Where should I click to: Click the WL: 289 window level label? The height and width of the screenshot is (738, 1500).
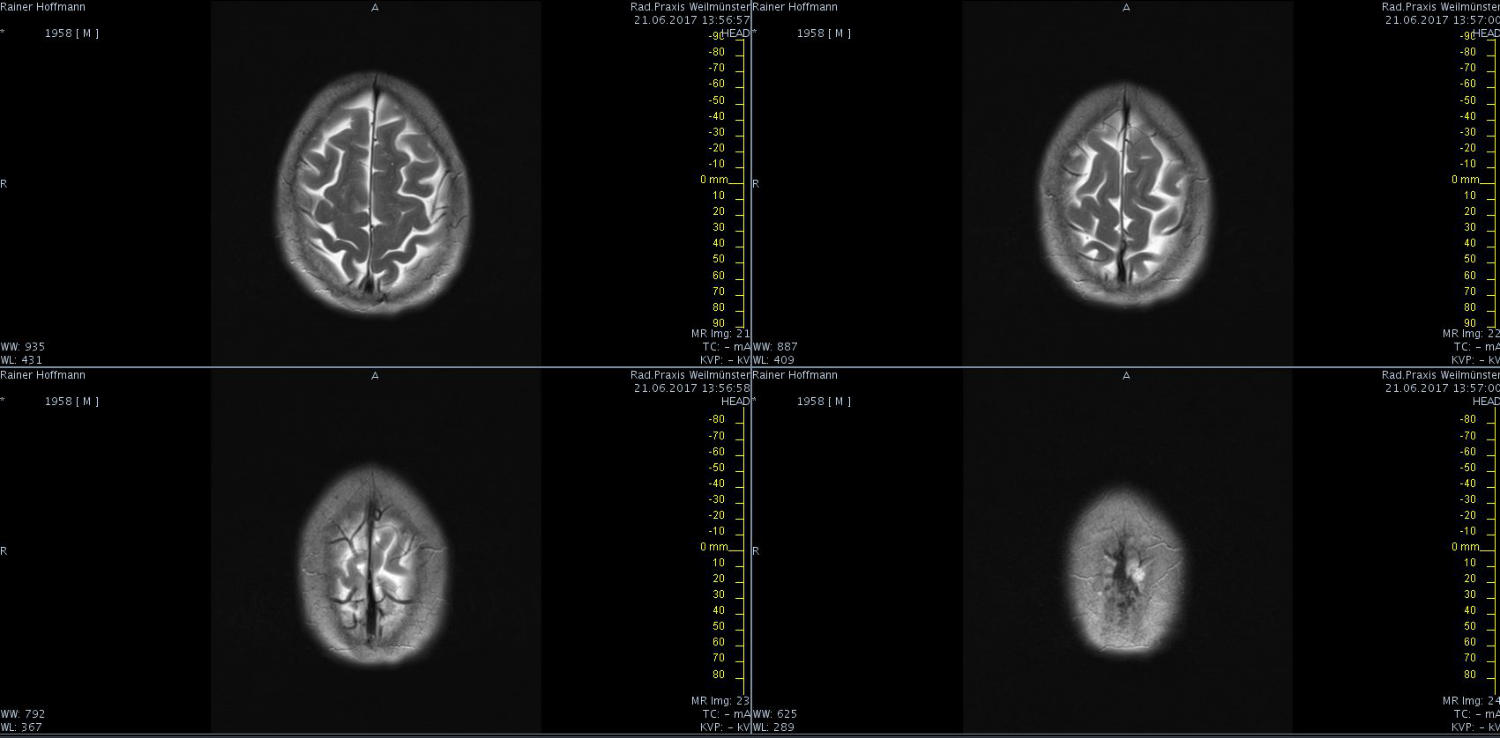(x=773, y=727)
